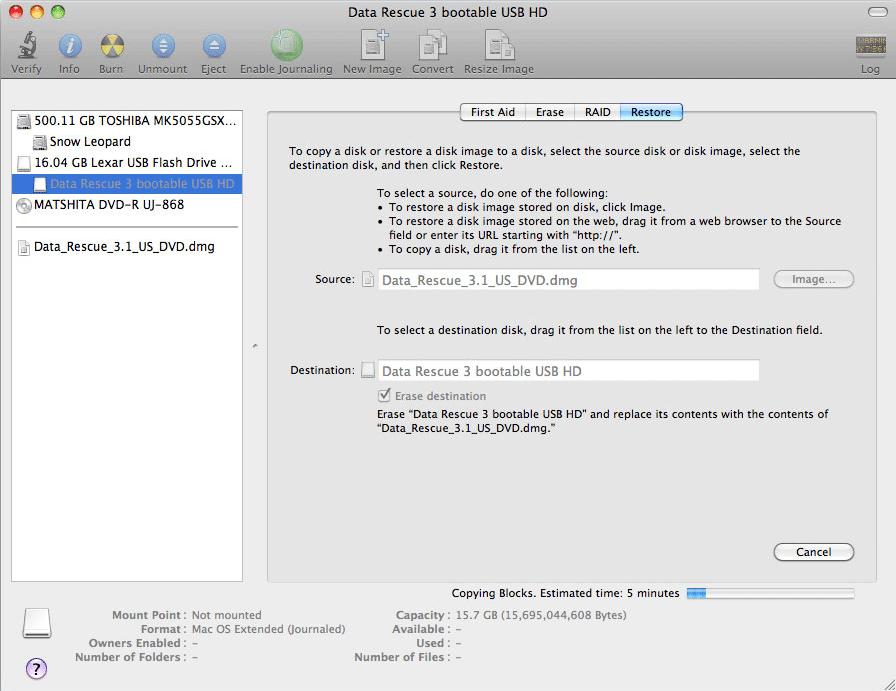Open the Help question mark button

point(37,668)
